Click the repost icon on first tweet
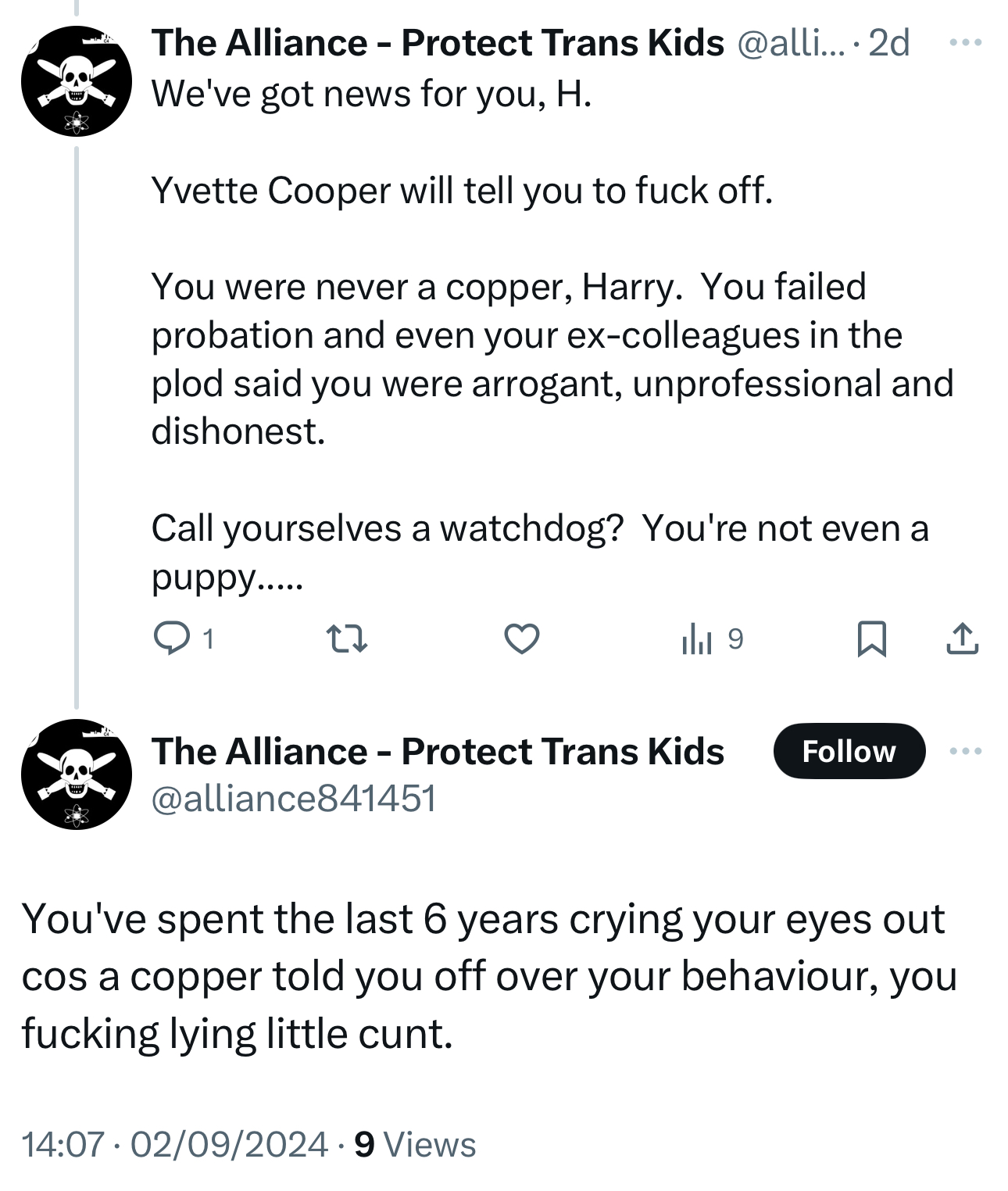Viewport: 1008px width, 1191px height. pos(346,638)
